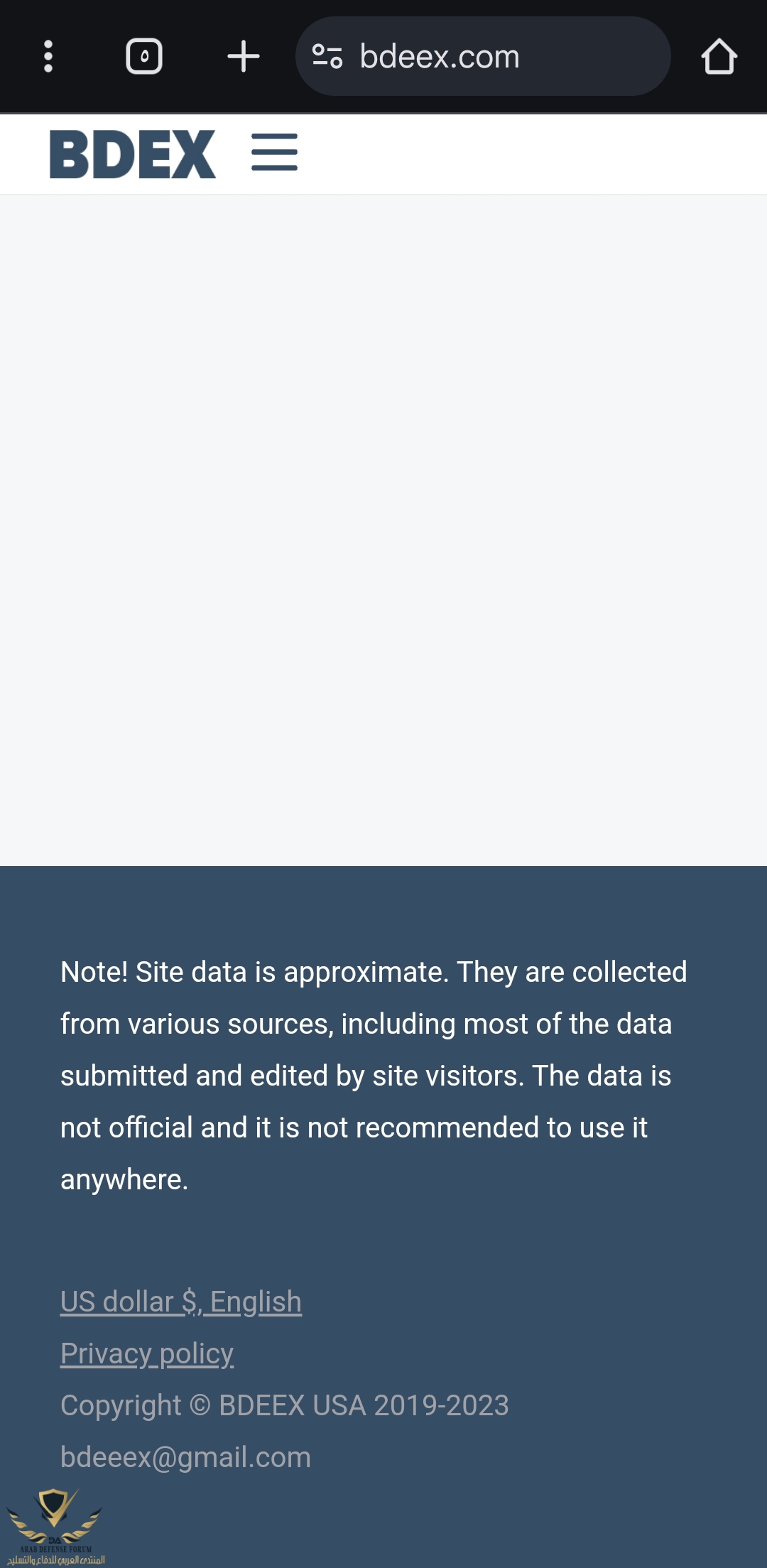The image size is (767, 1568).
Task: Click the "2019-2023" year range in the copyright
Action: 441,1405
